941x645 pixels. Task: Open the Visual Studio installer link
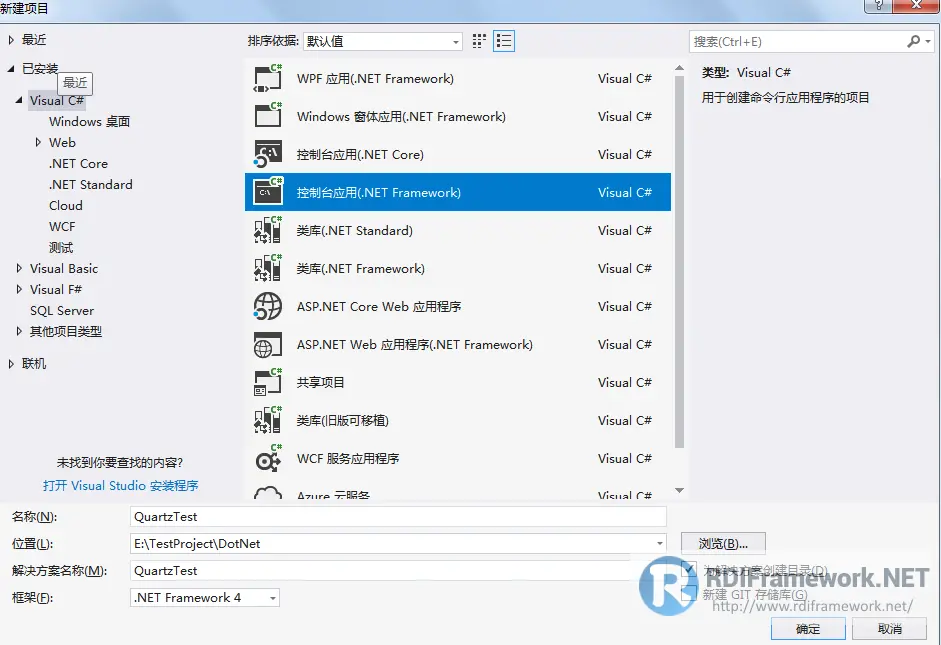click(121, 485)
